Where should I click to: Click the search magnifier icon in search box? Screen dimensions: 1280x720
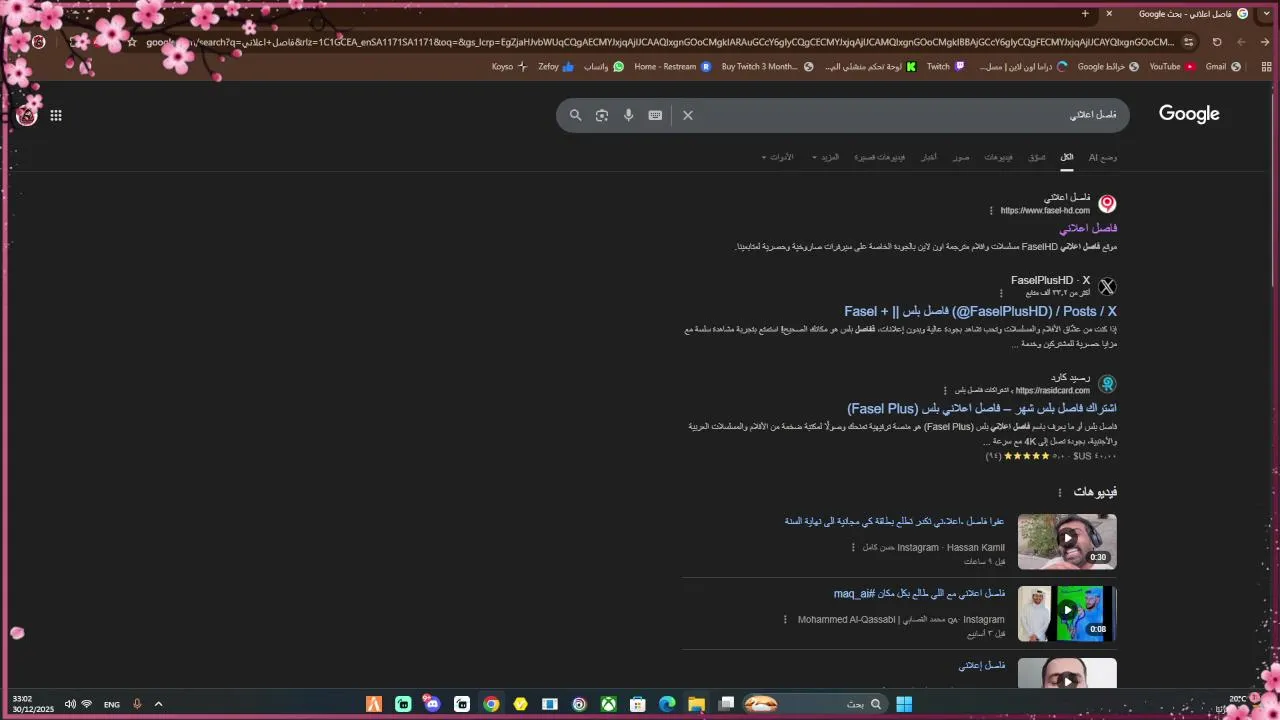pos(575,115)
